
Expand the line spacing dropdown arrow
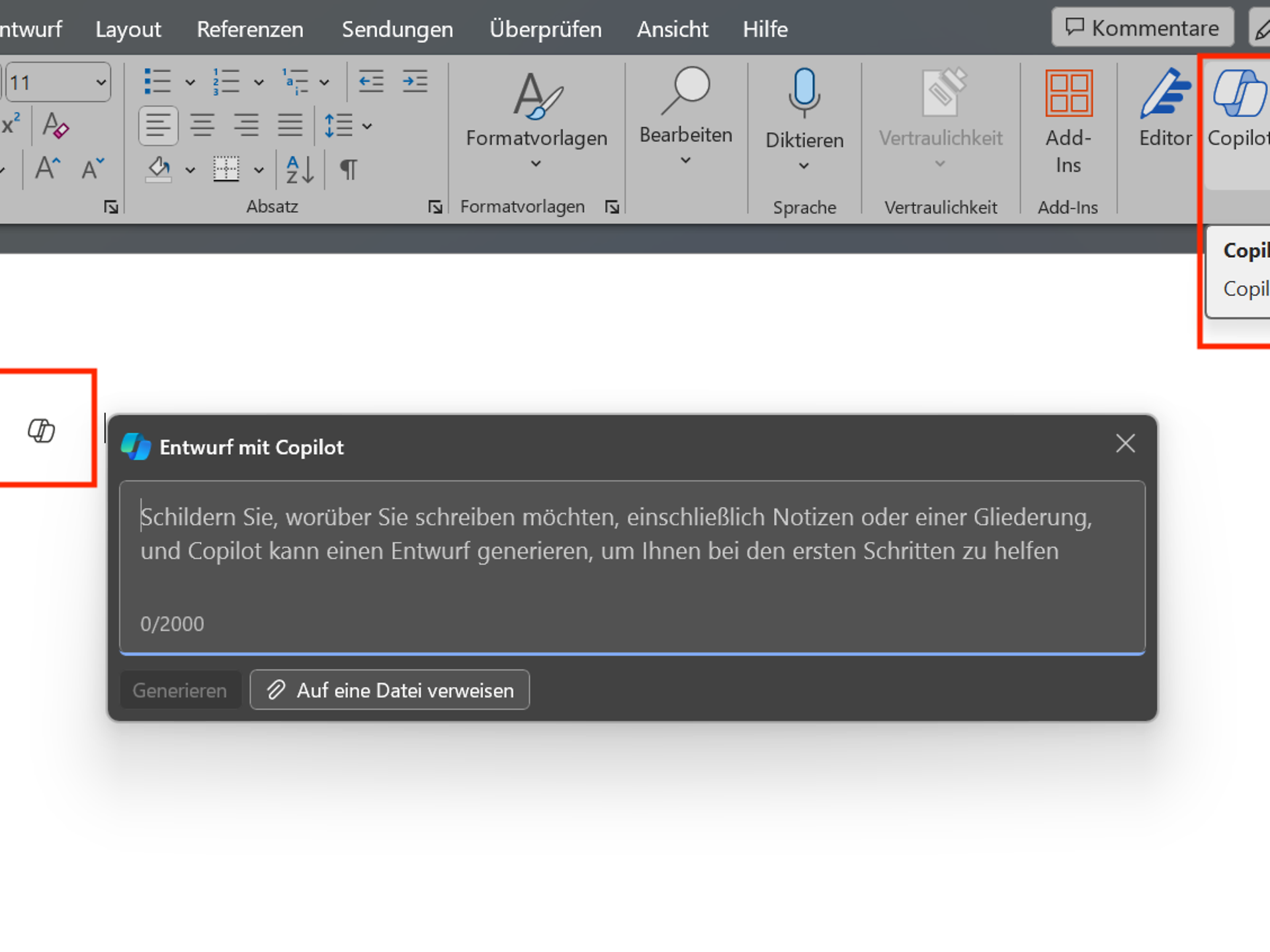(x=367, y=126)
